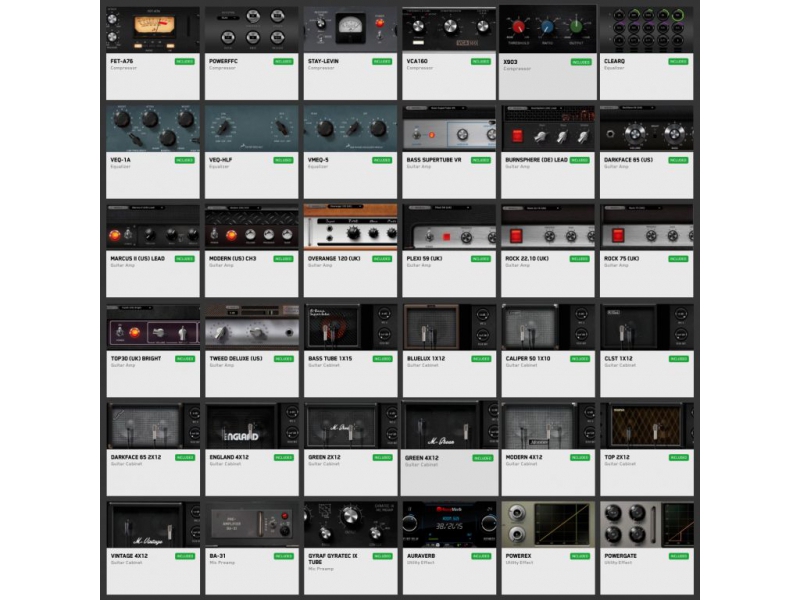Select the Burnsphere (DE) Lead amp thumbnail
800x600 pixels.
tap(548, 129)
